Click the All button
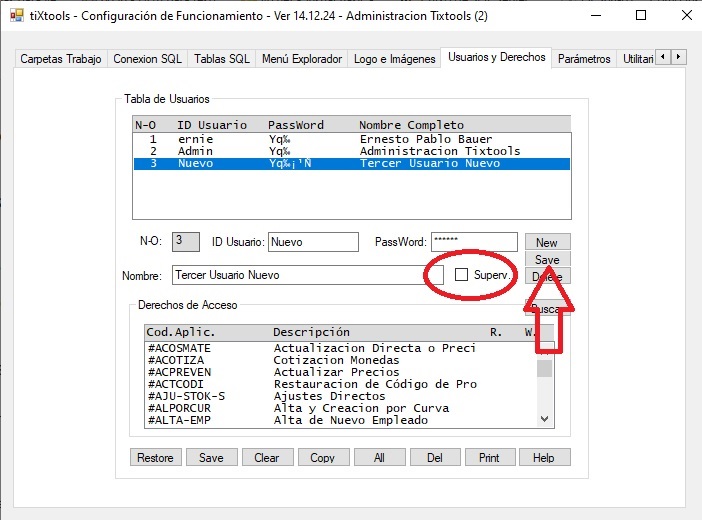 (379, 457)
